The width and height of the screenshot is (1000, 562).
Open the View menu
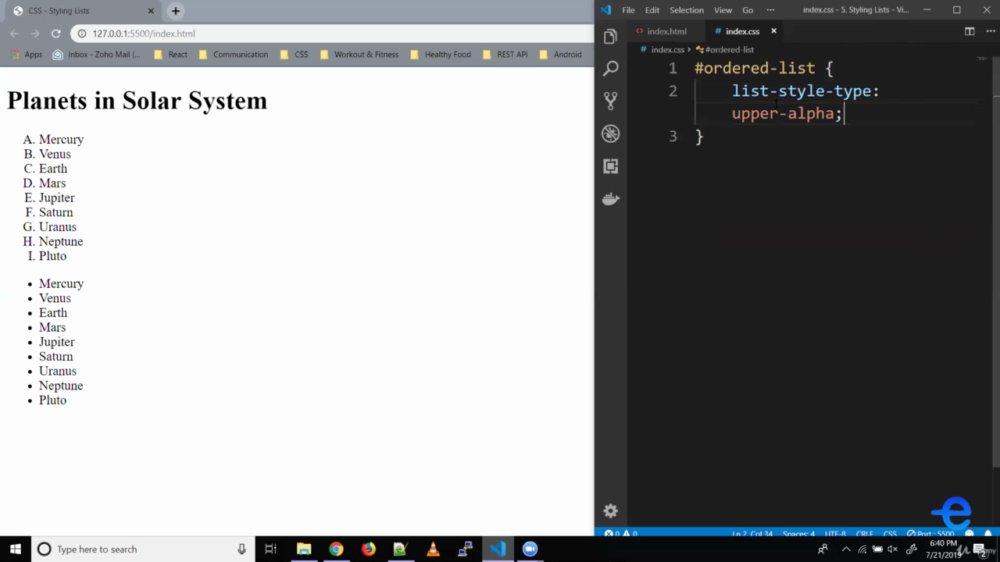[x=723, y=10]
